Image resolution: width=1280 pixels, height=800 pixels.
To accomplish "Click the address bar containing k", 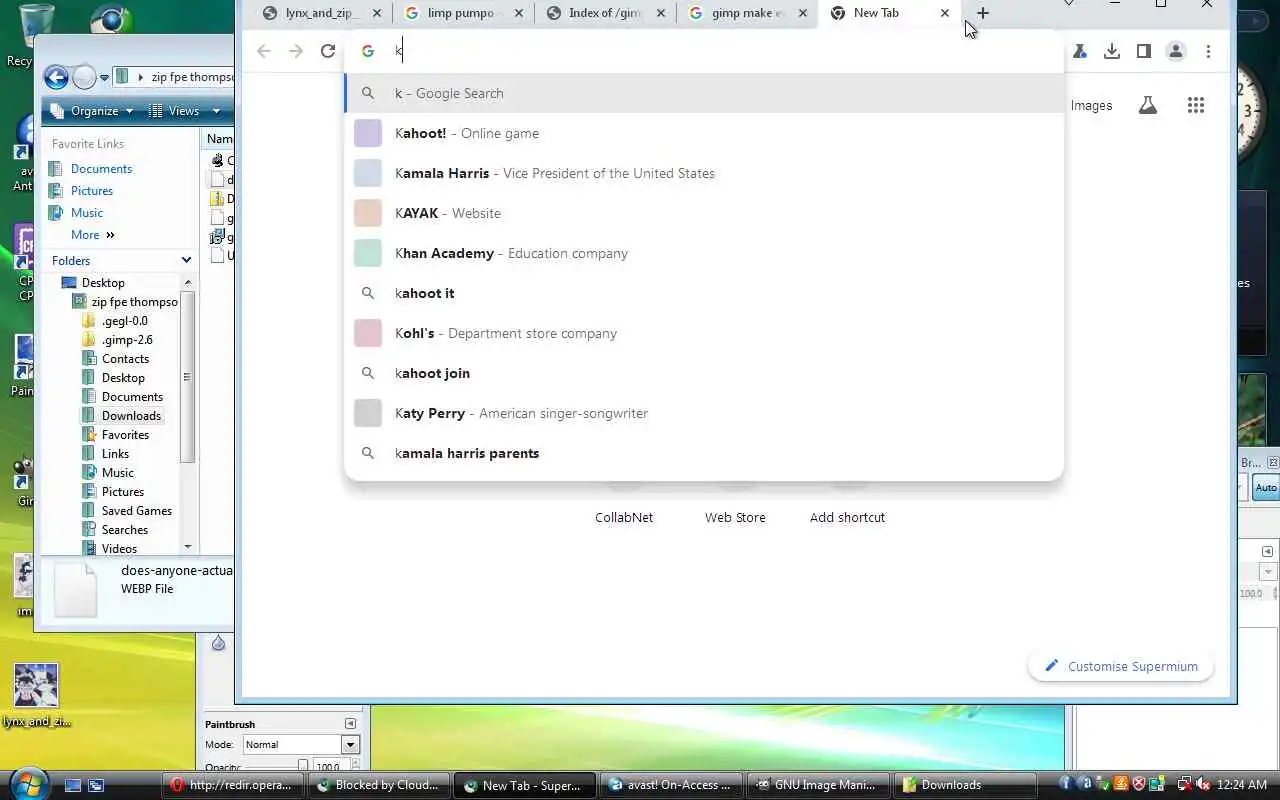I will click(704, 51).
